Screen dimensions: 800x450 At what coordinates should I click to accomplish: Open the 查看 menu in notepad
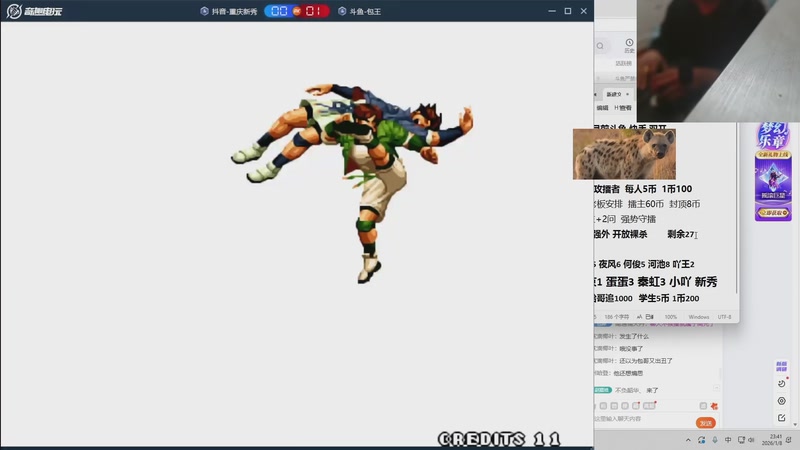point(623,108)
